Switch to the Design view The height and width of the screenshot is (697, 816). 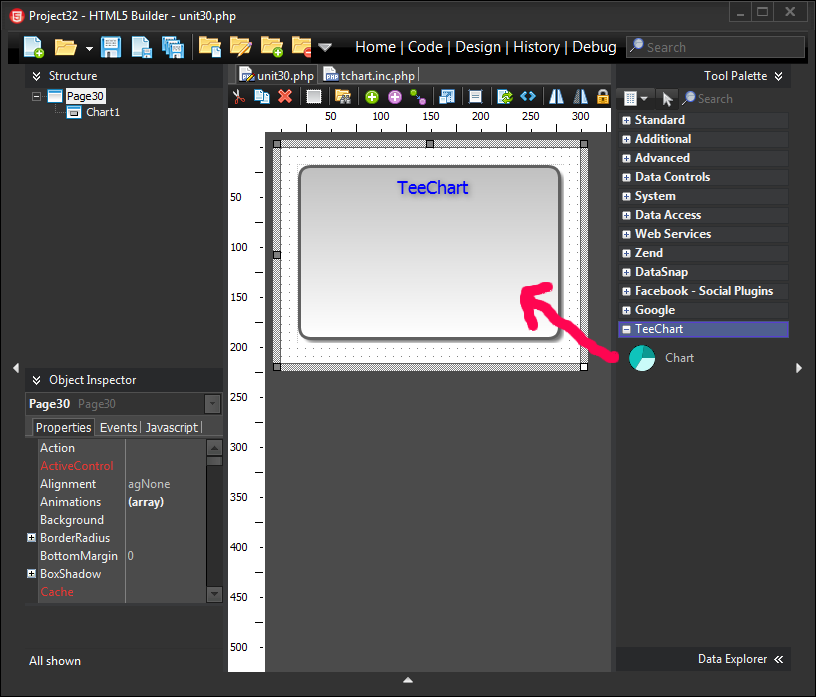coord(478,47)
